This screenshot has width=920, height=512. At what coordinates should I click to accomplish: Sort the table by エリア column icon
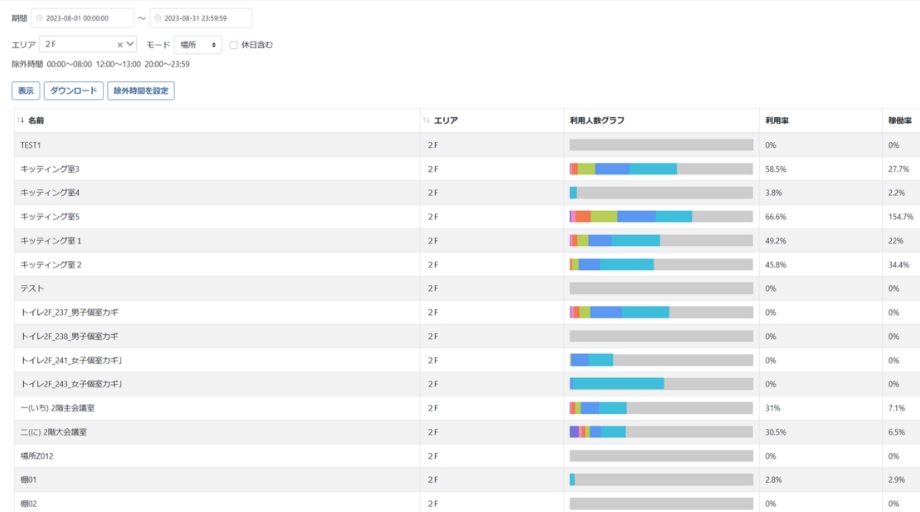click(427, 120)
